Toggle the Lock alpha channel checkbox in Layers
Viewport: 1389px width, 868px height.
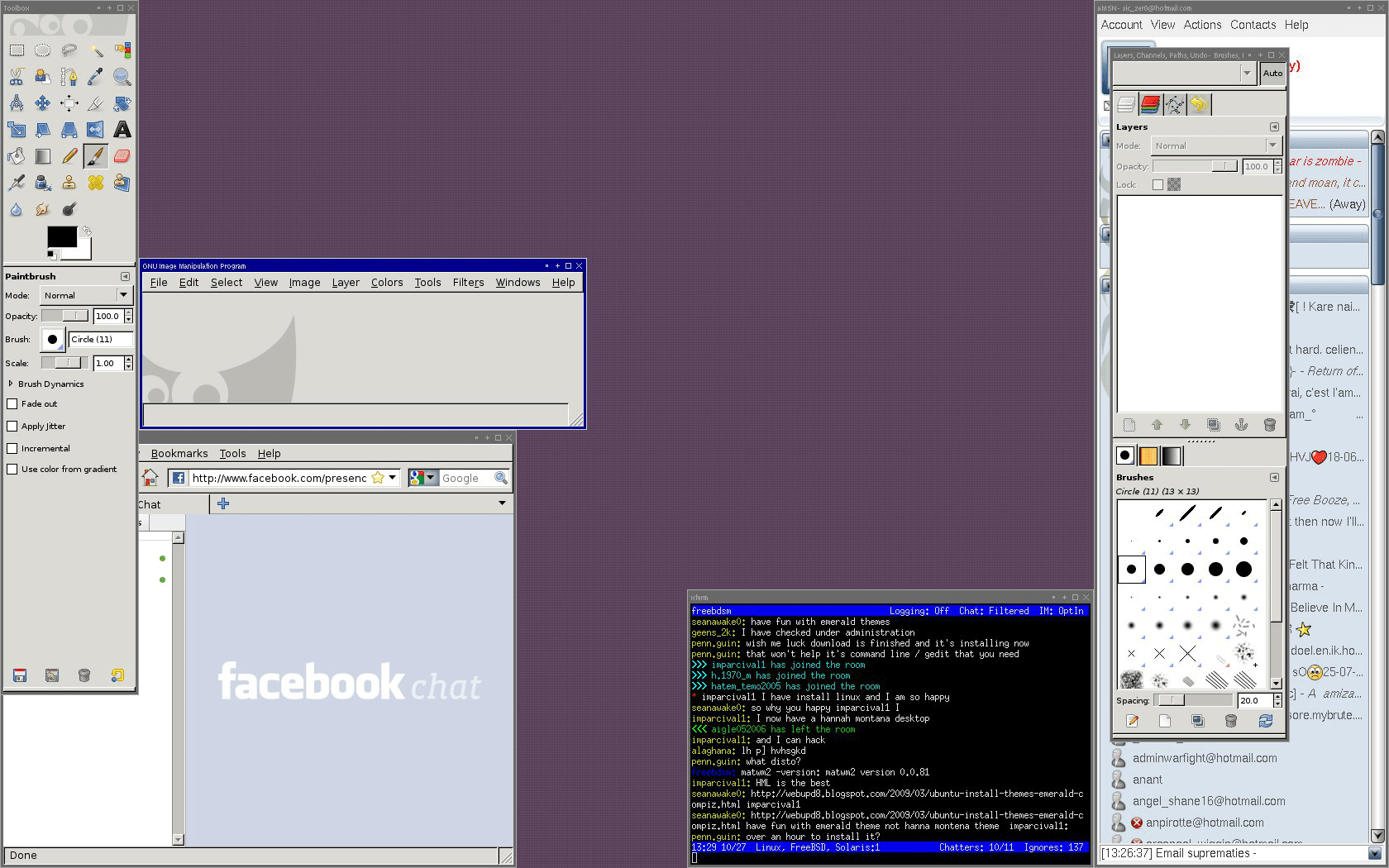tap(1157, 185)
